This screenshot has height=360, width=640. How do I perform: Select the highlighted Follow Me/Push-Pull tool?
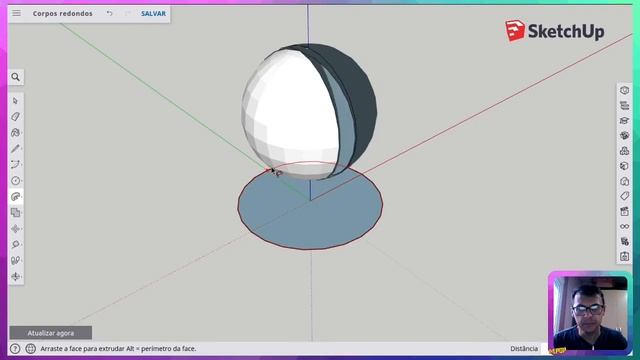pos(16,196)
